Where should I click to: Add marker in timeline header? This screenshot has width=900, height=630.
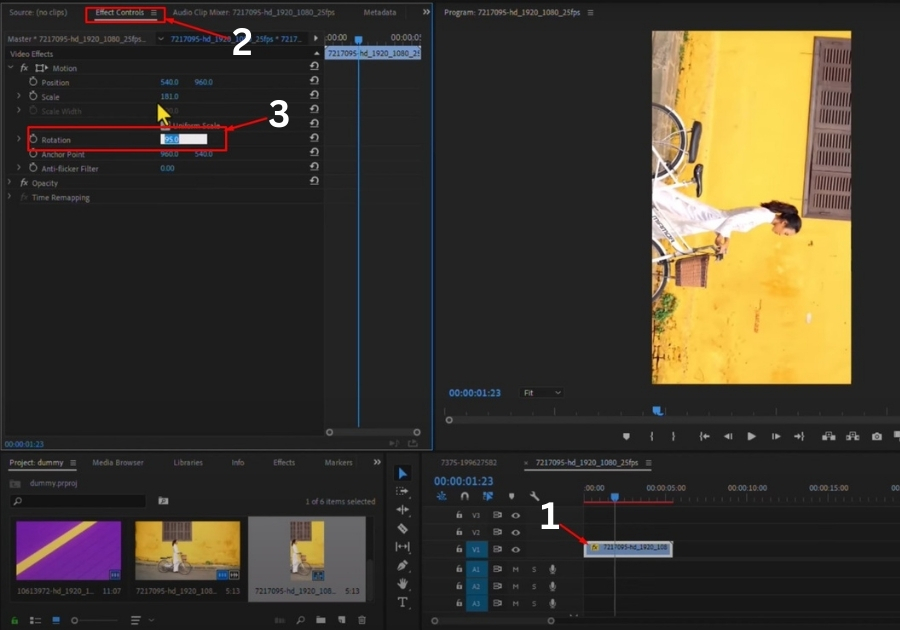point(511,496)
